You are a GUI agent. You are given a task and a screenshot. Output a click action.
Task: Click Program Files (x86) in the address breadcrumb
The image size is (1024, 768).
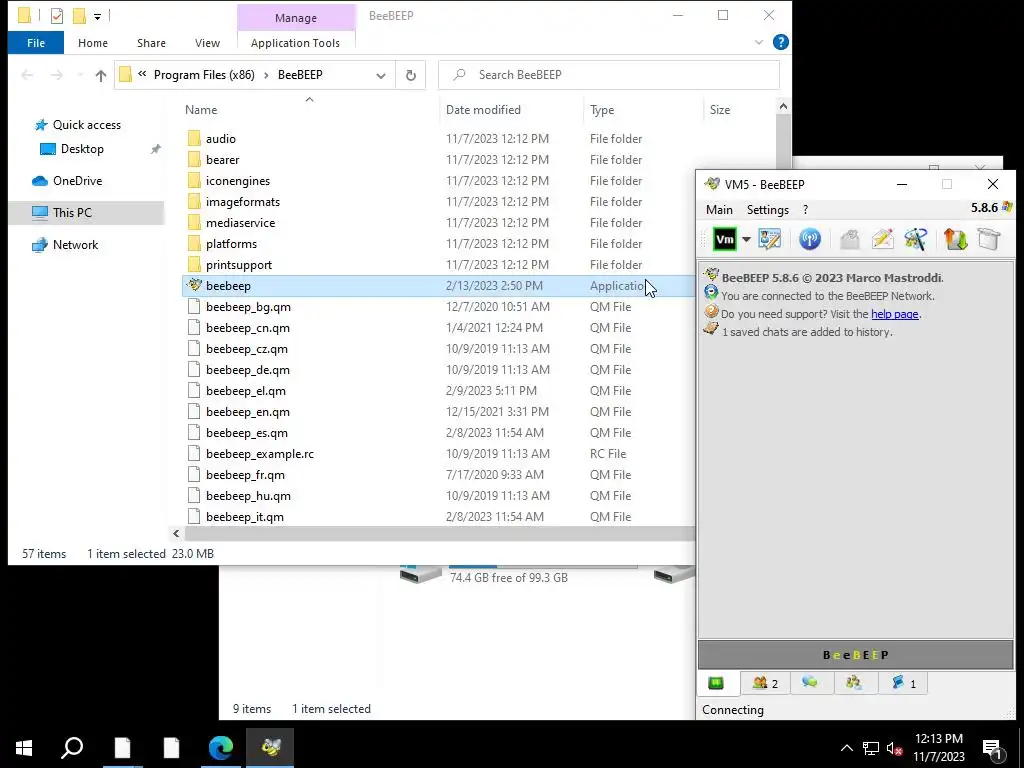coord(204,74)
